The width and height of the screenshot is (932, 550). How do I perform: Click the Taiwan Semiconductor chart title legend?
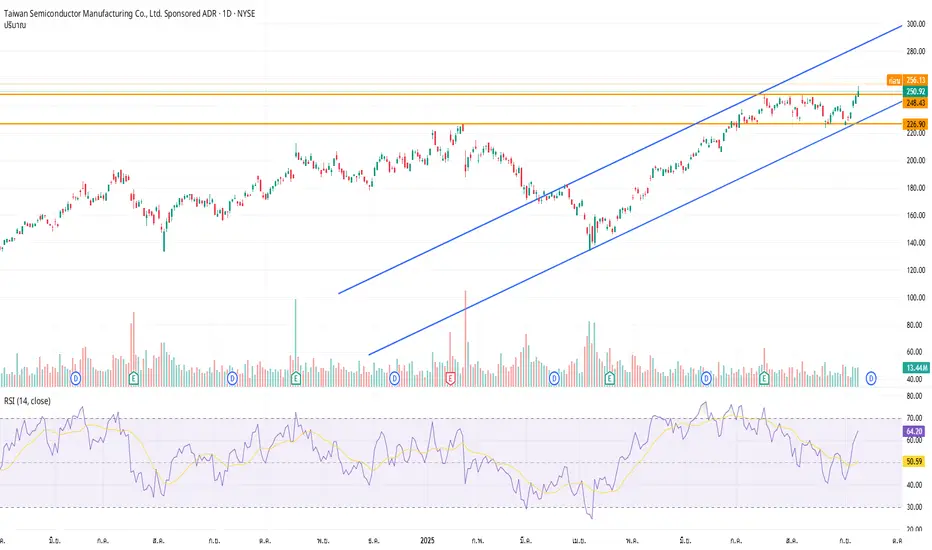[x=130, y=14]
